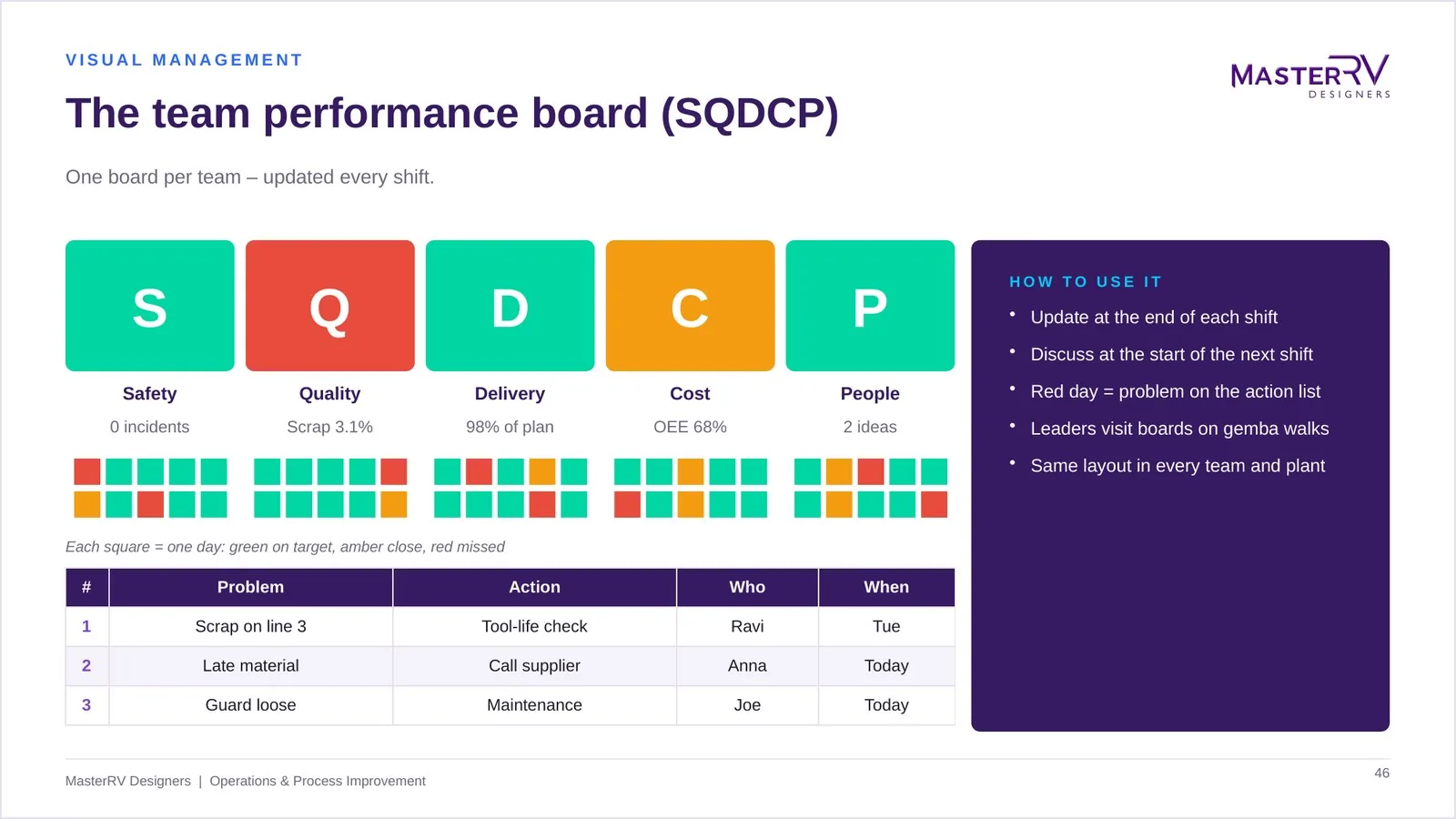This screenshot has height=819, width=1456.
Task: Select the subtitle 'One board per team – updated every shift.'
Action: pyautogui.click(x=250, y=177)
